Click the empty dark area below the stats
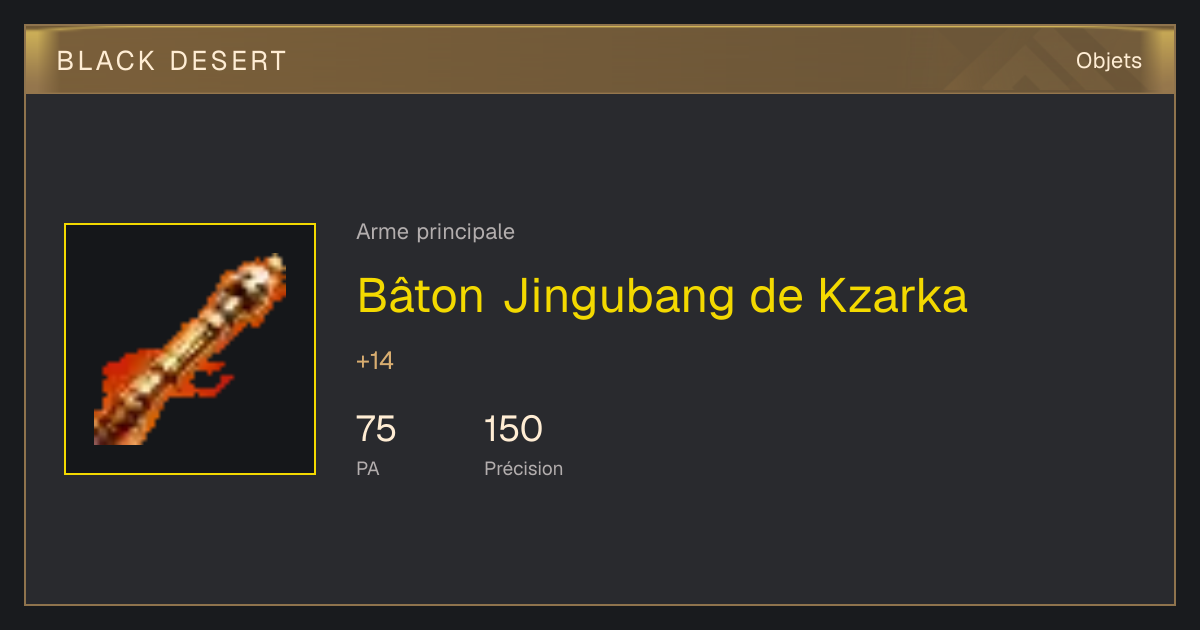Image resolution: width=1200 pixels, height=630 pixels. (600, 545)
